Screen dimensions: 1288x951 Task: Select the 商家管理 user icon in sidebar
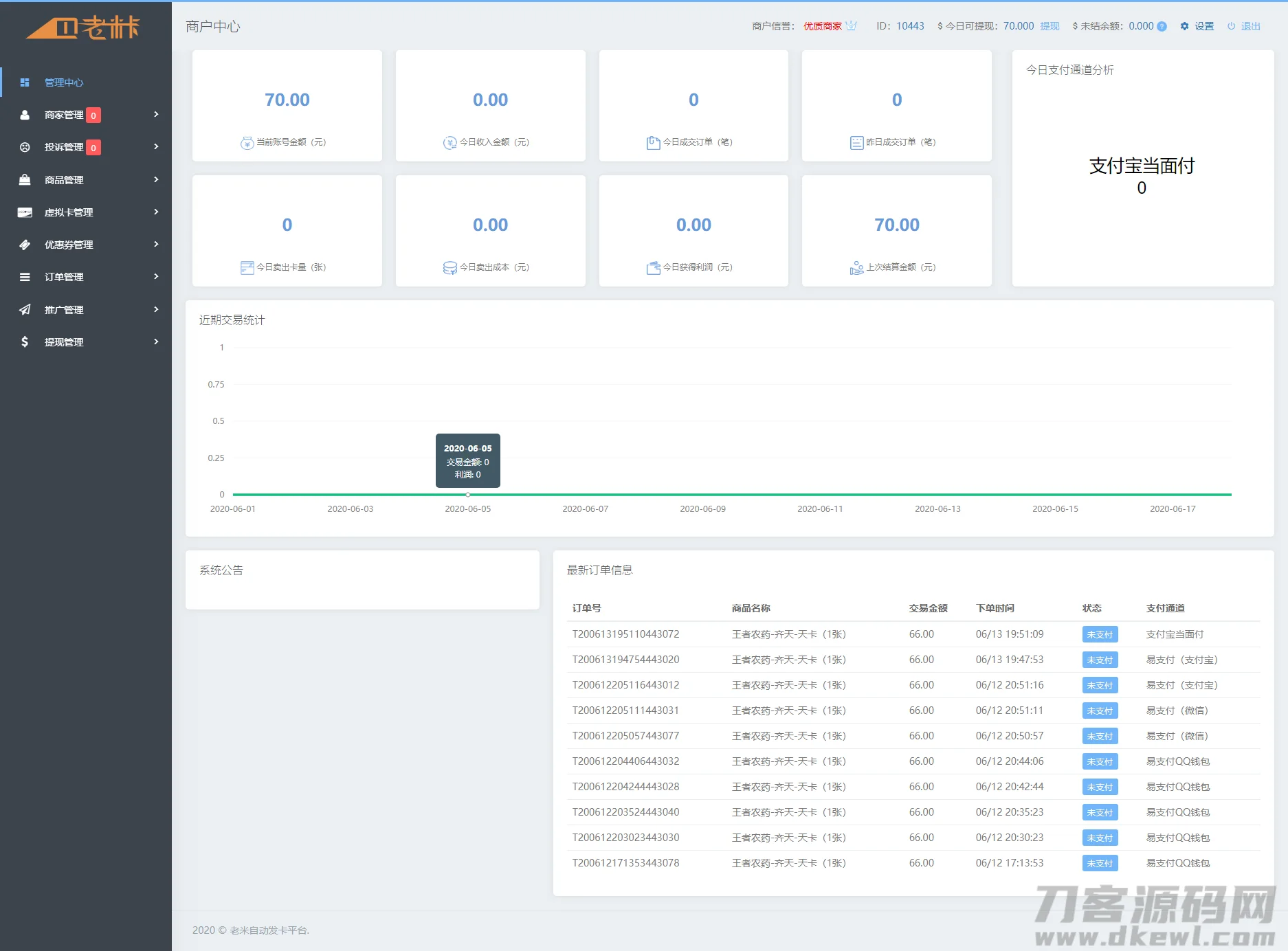25,115
